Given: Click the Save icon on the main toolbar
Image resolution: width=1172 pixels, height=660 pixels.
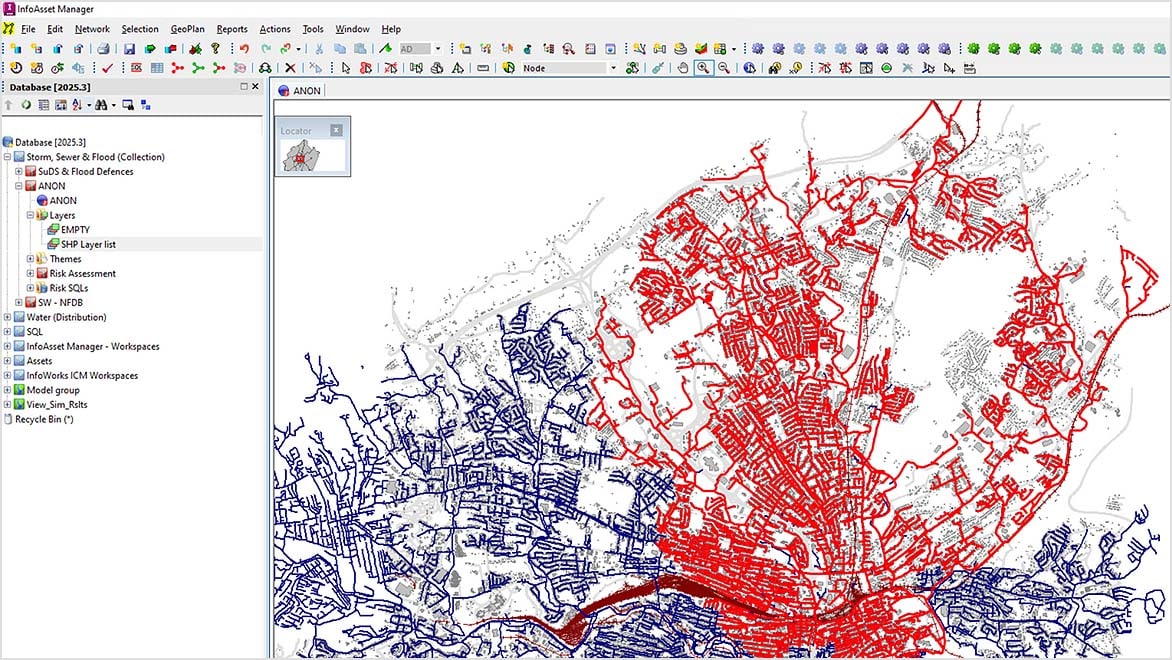Looking at the screenshot, I should (130, 47).
